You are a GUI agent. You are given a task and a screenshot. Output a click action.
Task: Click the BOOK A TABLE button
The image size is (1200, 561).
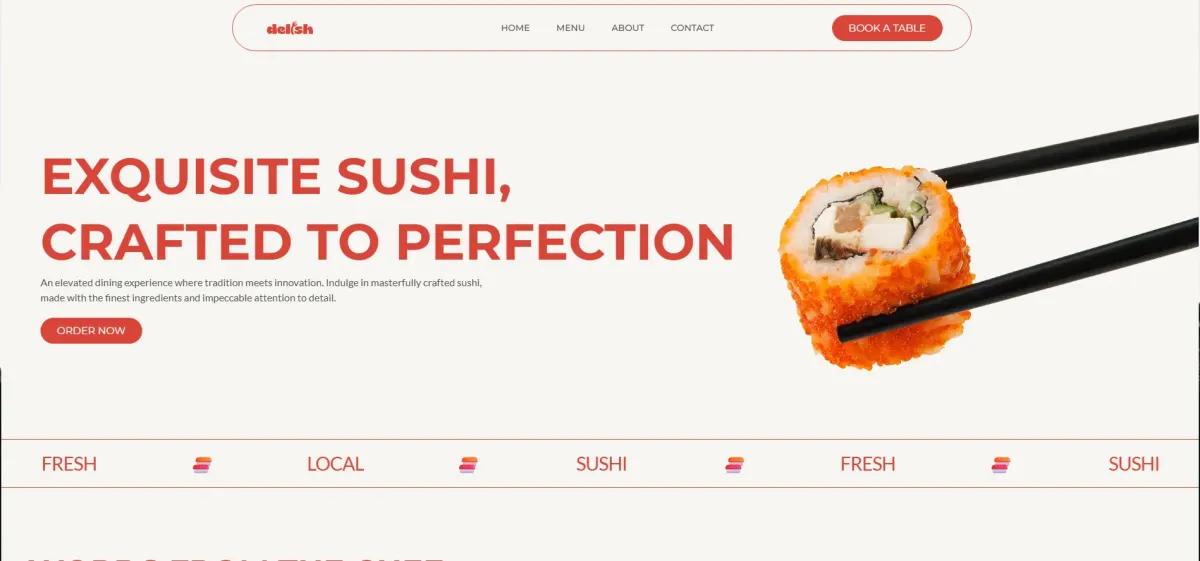[887, 28]
